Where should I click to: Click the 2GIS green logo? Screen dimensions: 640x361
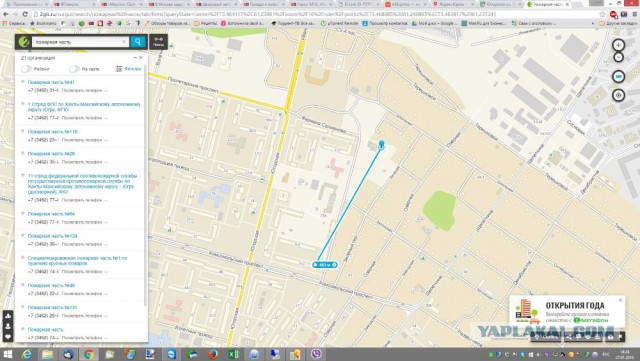[24, 42]
